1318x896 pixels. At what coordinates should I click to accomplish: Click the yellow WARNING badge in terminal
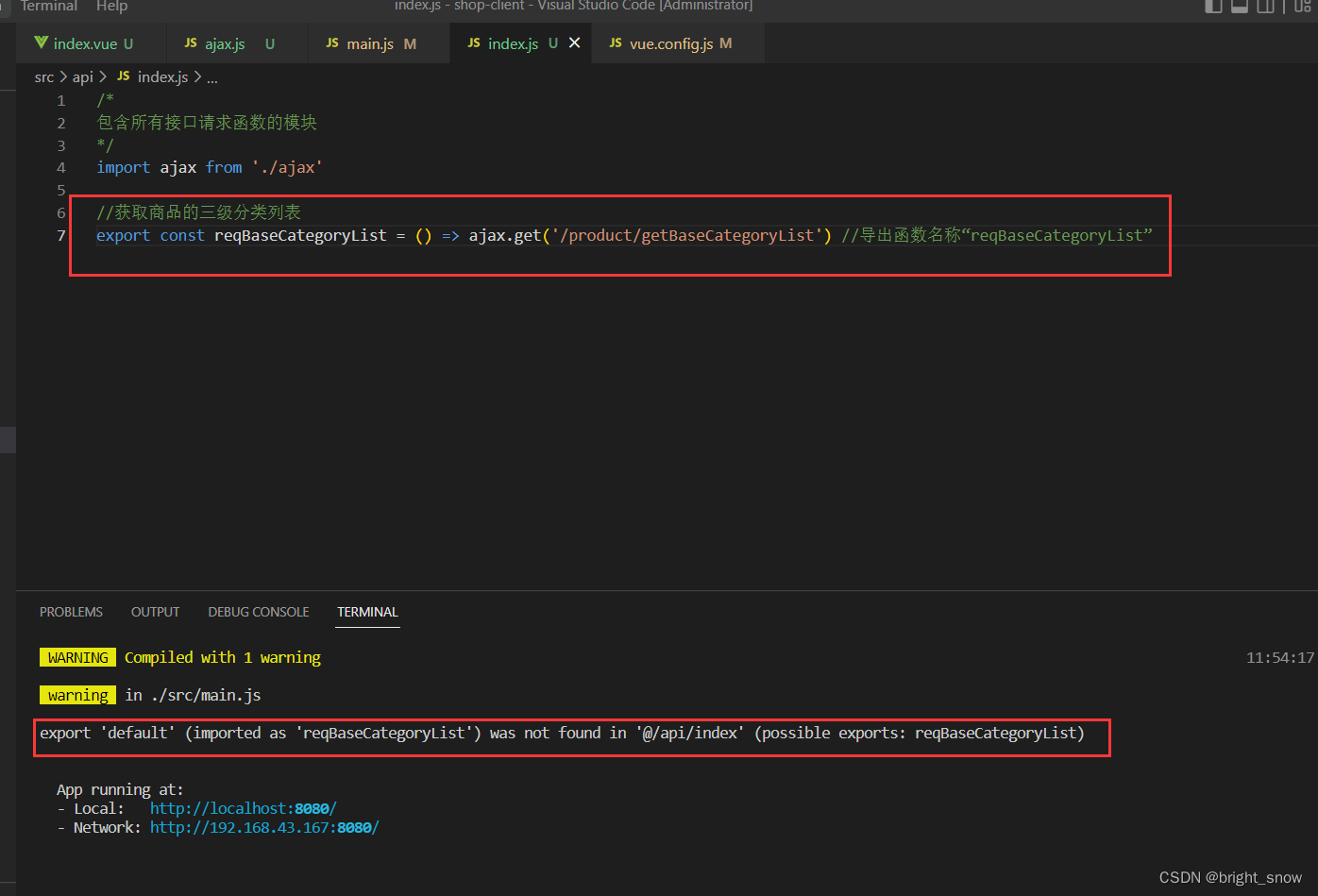click(77, 658)
